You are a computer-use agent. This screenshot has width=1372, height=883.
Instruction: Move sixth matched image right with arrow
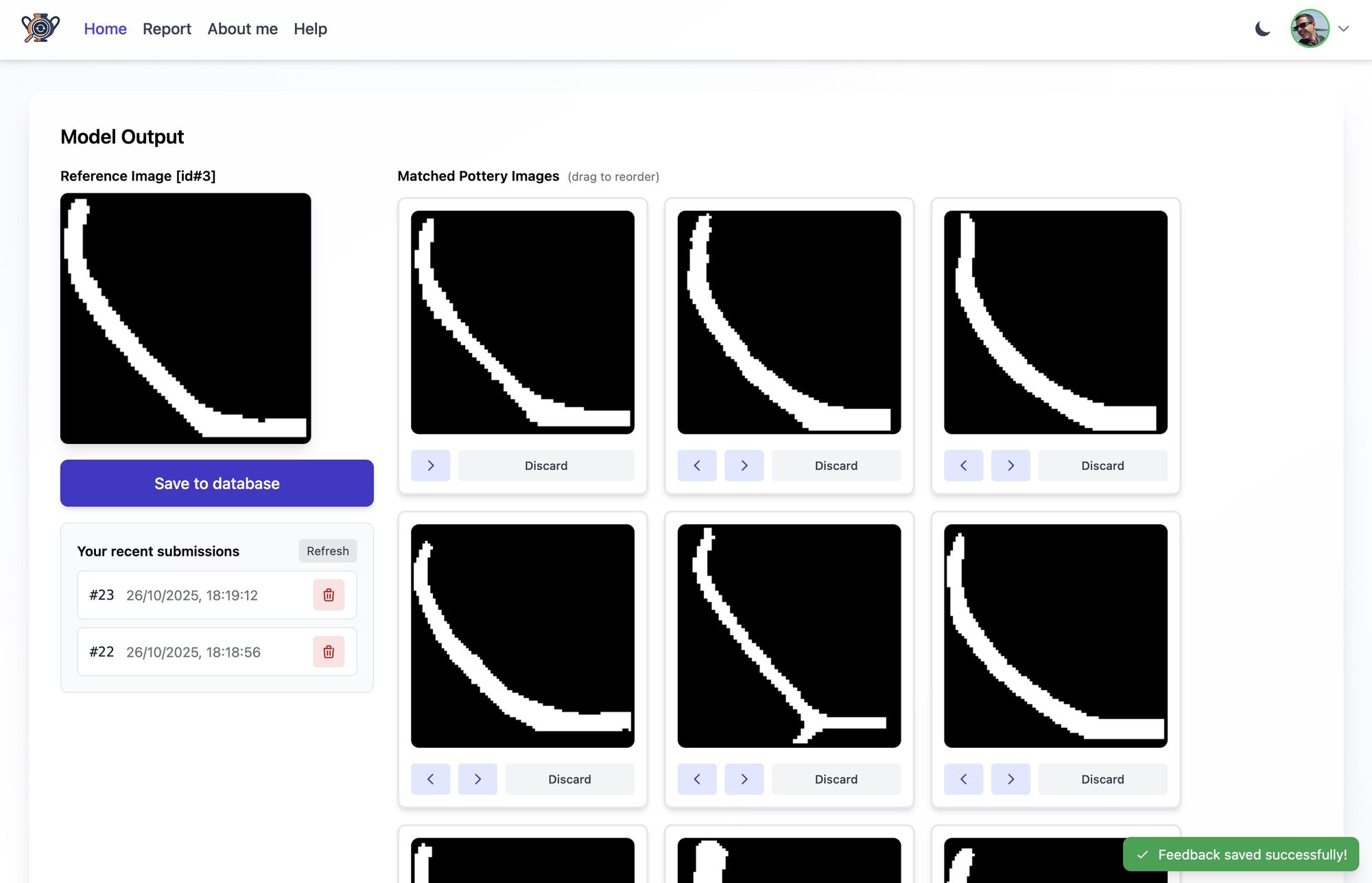pos(1010,779)
